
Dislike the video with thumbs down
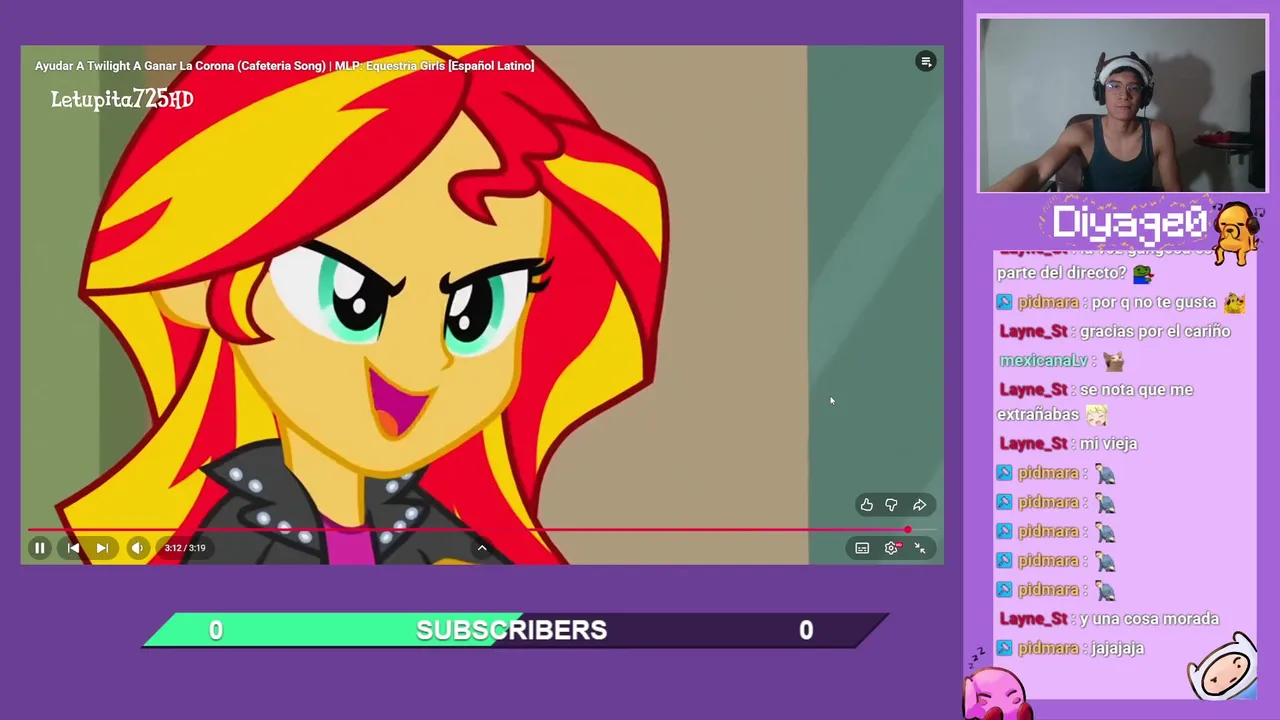click(x=892, y=505)
